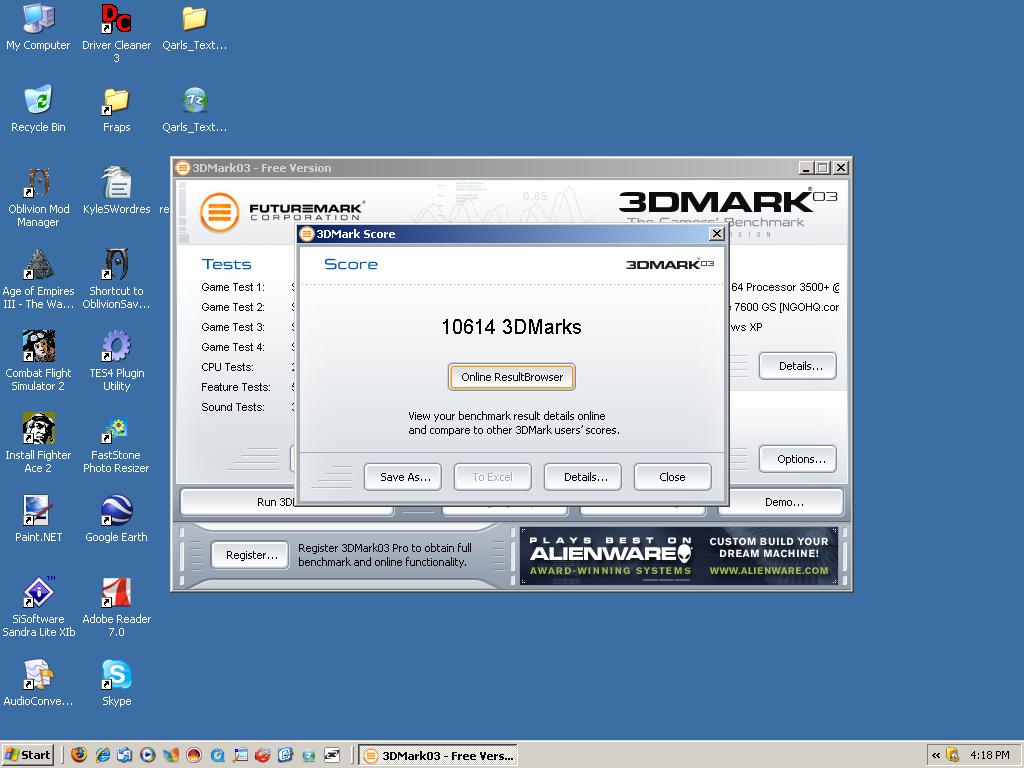Open system Details... in the main window
The height and width of the screenshot is (768, 1024).
[799, 366]
